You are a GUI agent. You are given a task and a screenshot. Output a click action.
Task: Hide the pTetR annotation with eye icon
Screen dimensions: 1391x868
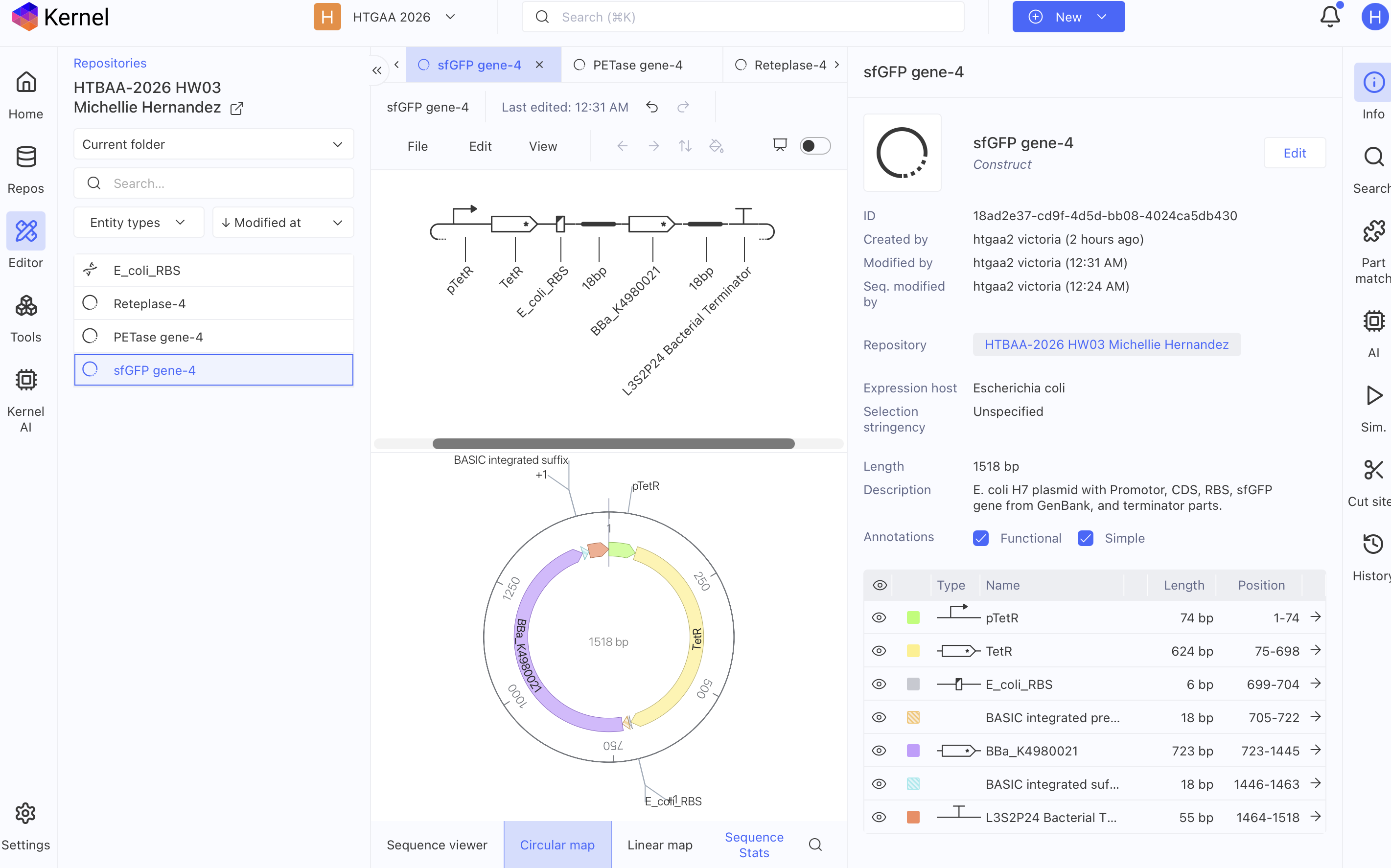pos(879,617)
